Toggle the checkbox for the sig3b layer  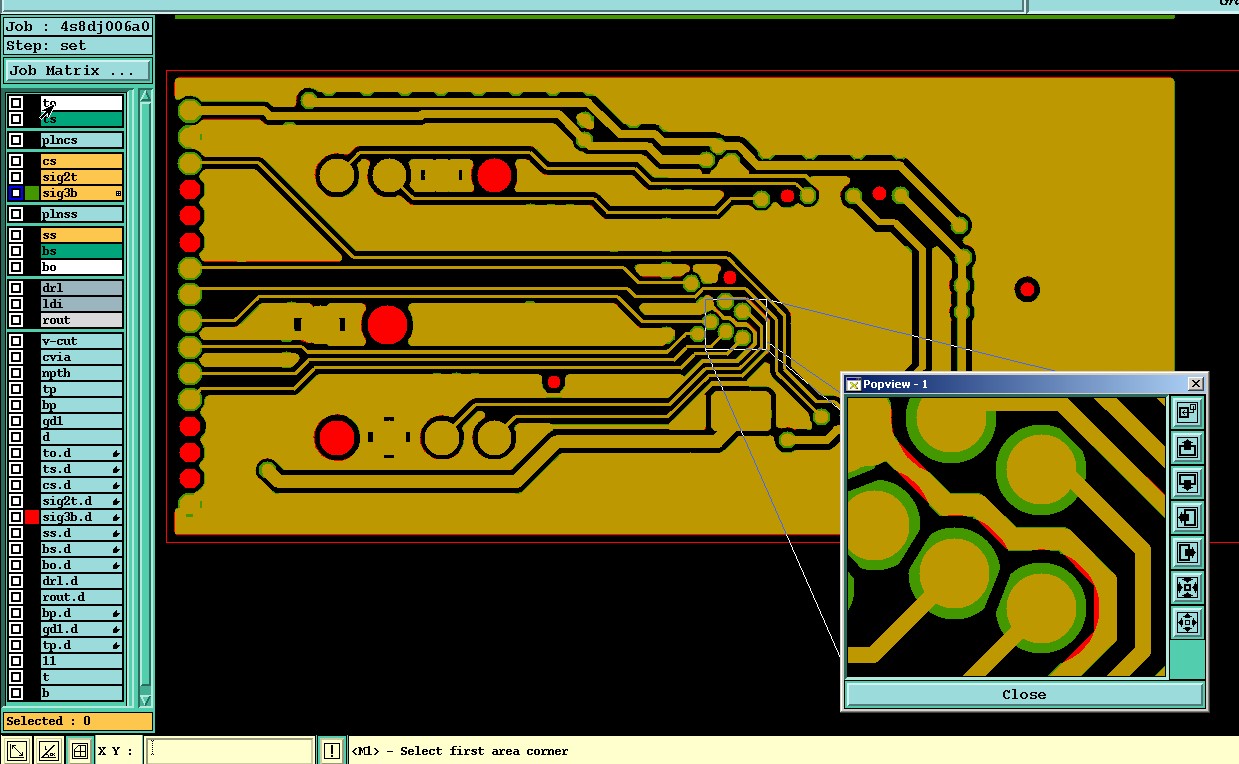click(16, 193)
